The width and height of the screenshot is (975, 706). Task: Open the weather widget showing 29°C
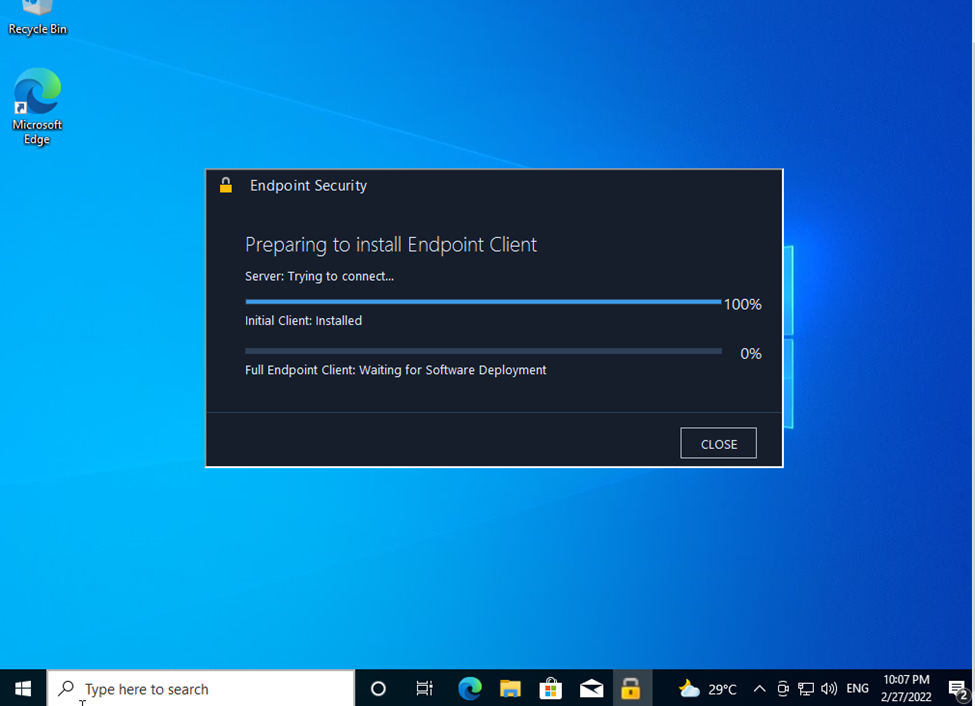tap(708, 689)
